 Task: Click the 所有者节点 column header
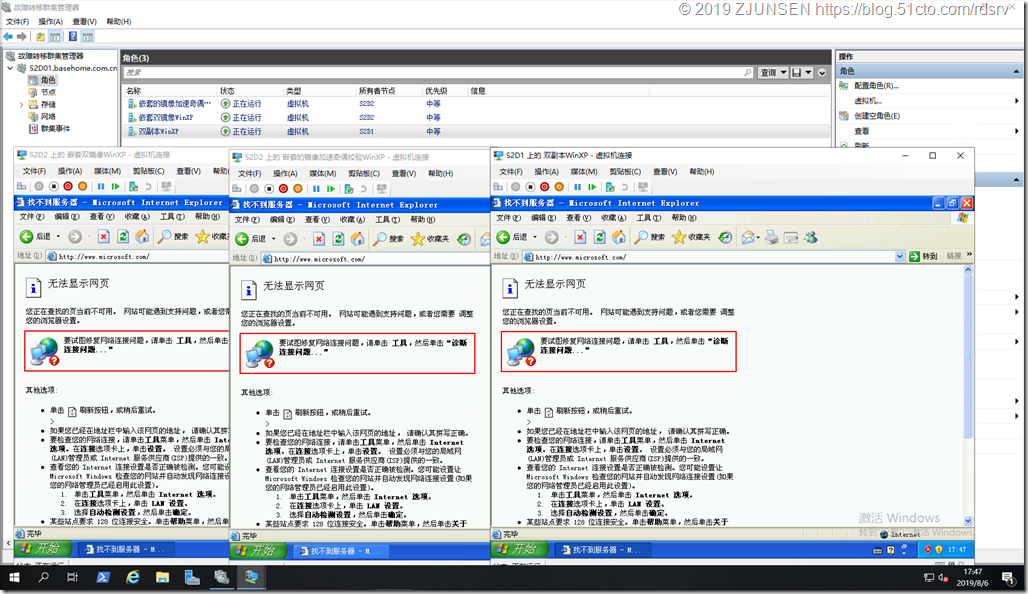tap(377, 91)
